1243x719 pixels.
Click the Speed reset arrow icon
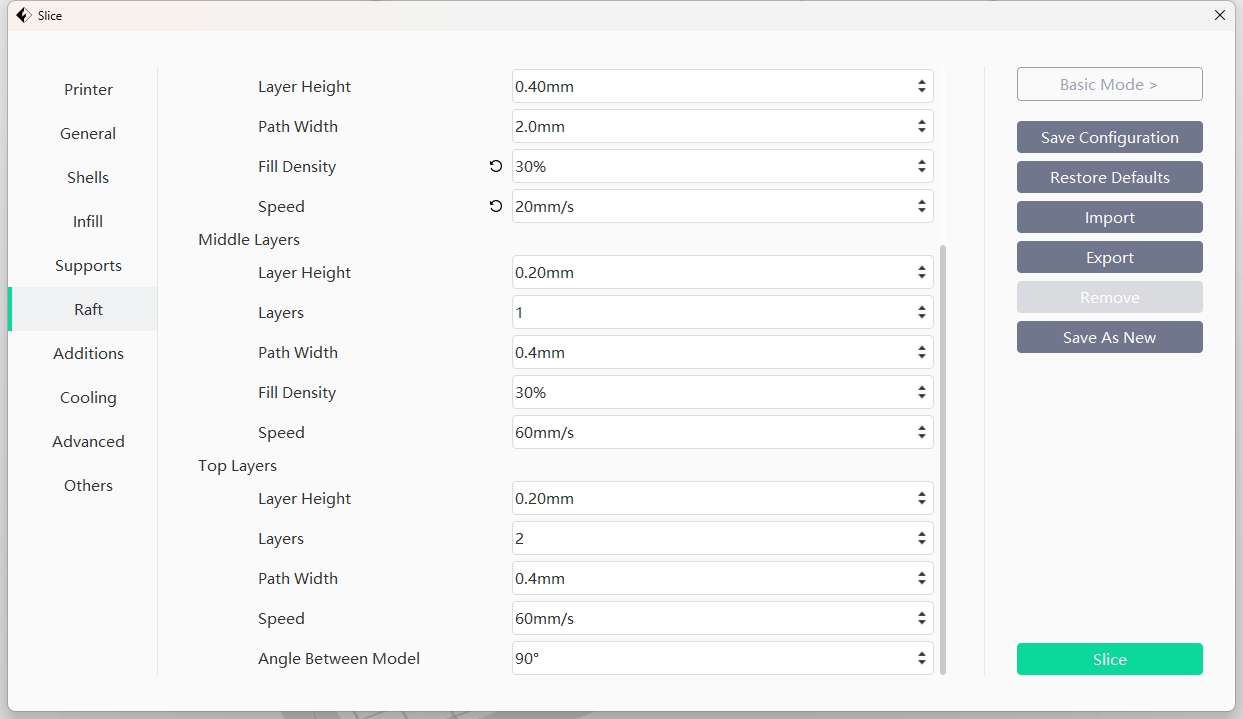(496, 207)
